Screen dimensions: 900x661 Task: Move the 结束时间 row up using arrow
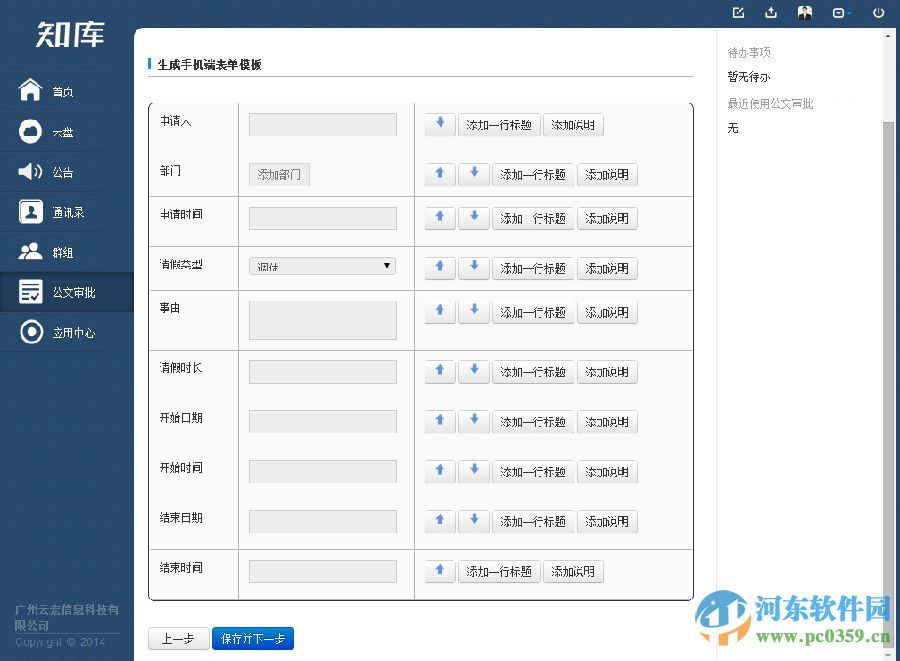coord(439,571)
